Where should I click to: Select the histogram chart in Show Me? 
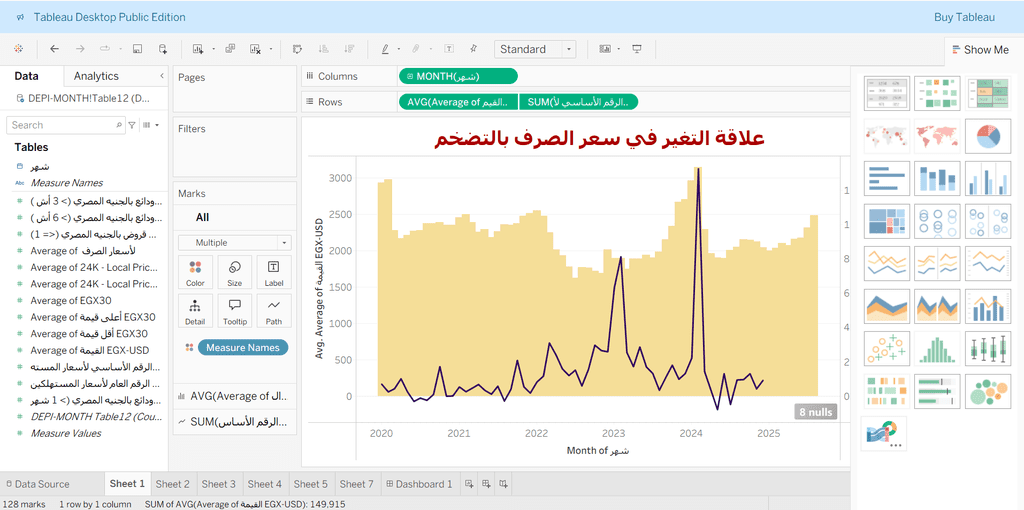[x=937, y=348]
